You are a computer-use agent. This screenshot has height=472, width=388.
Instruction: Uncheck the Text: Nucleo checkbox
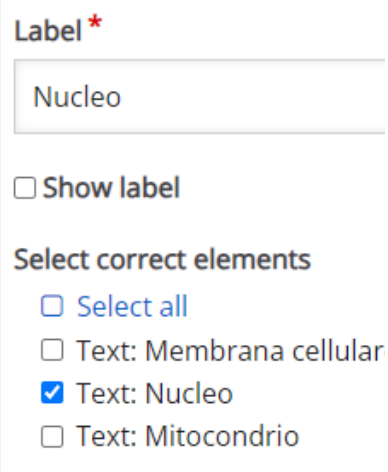pos(52,393)
